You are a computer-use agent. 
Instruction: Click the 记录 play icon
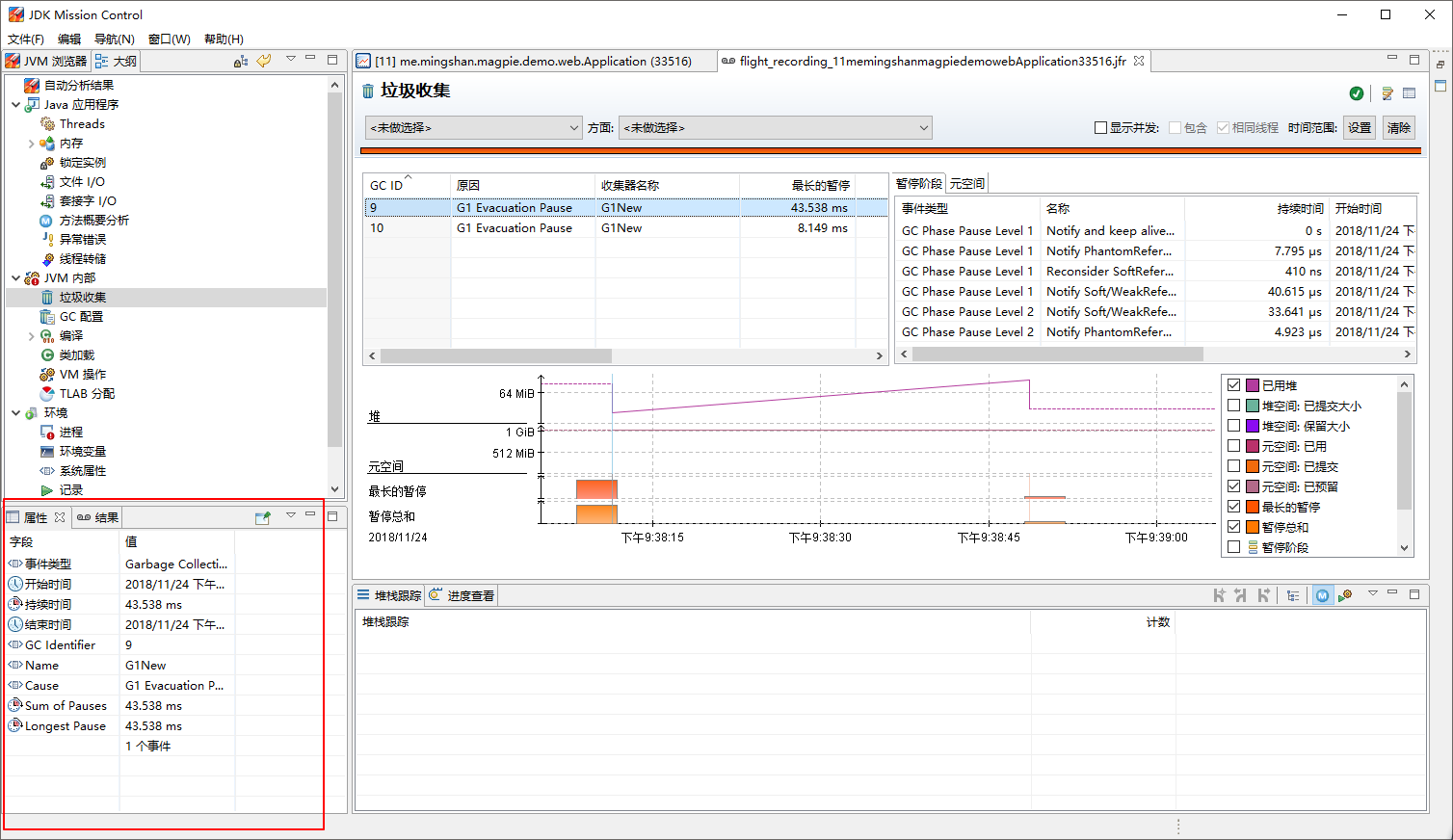(47, 489)
